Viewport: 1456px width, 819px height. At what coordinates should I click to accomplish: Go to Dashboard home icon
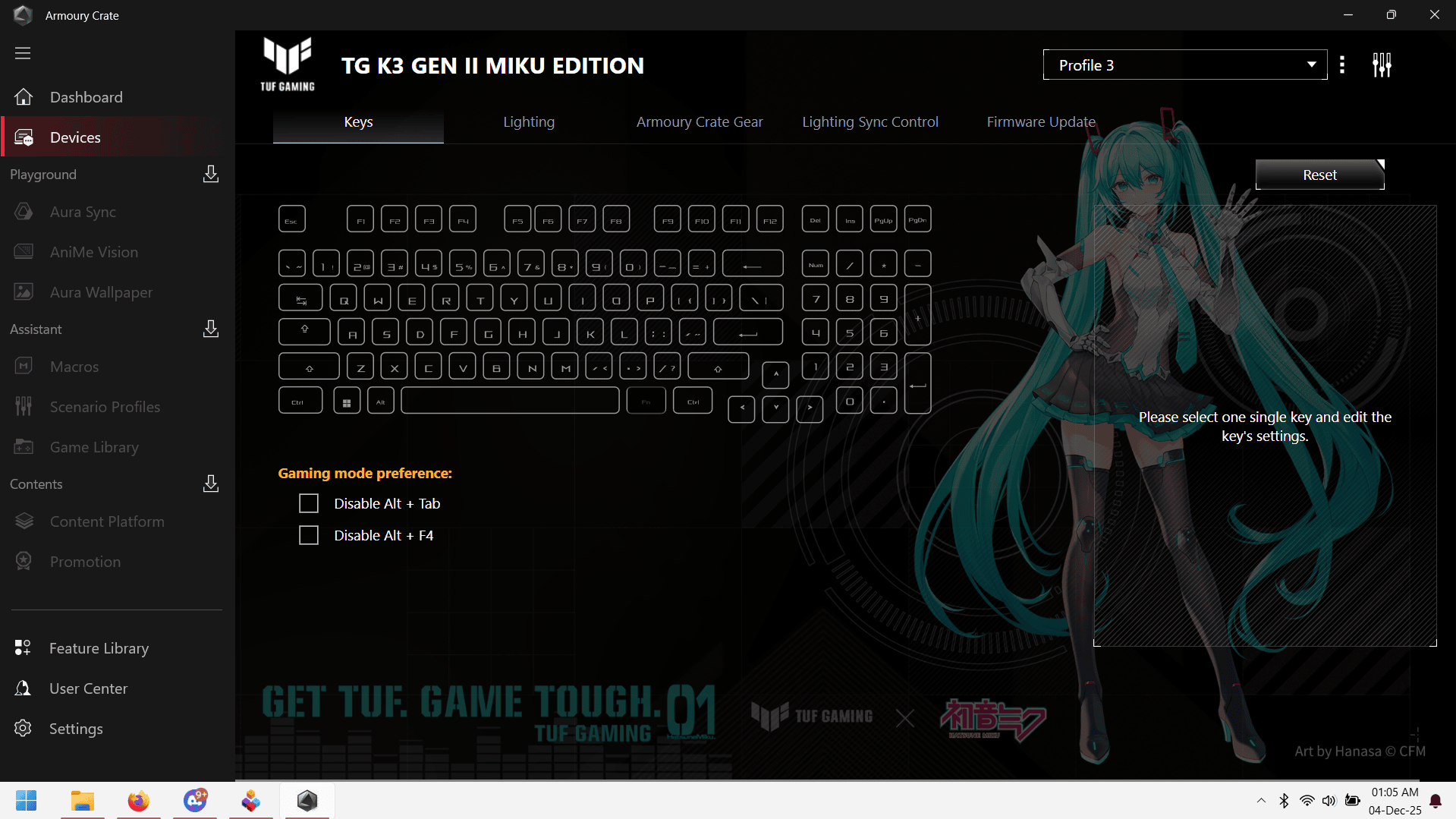[x=24, y=97]
